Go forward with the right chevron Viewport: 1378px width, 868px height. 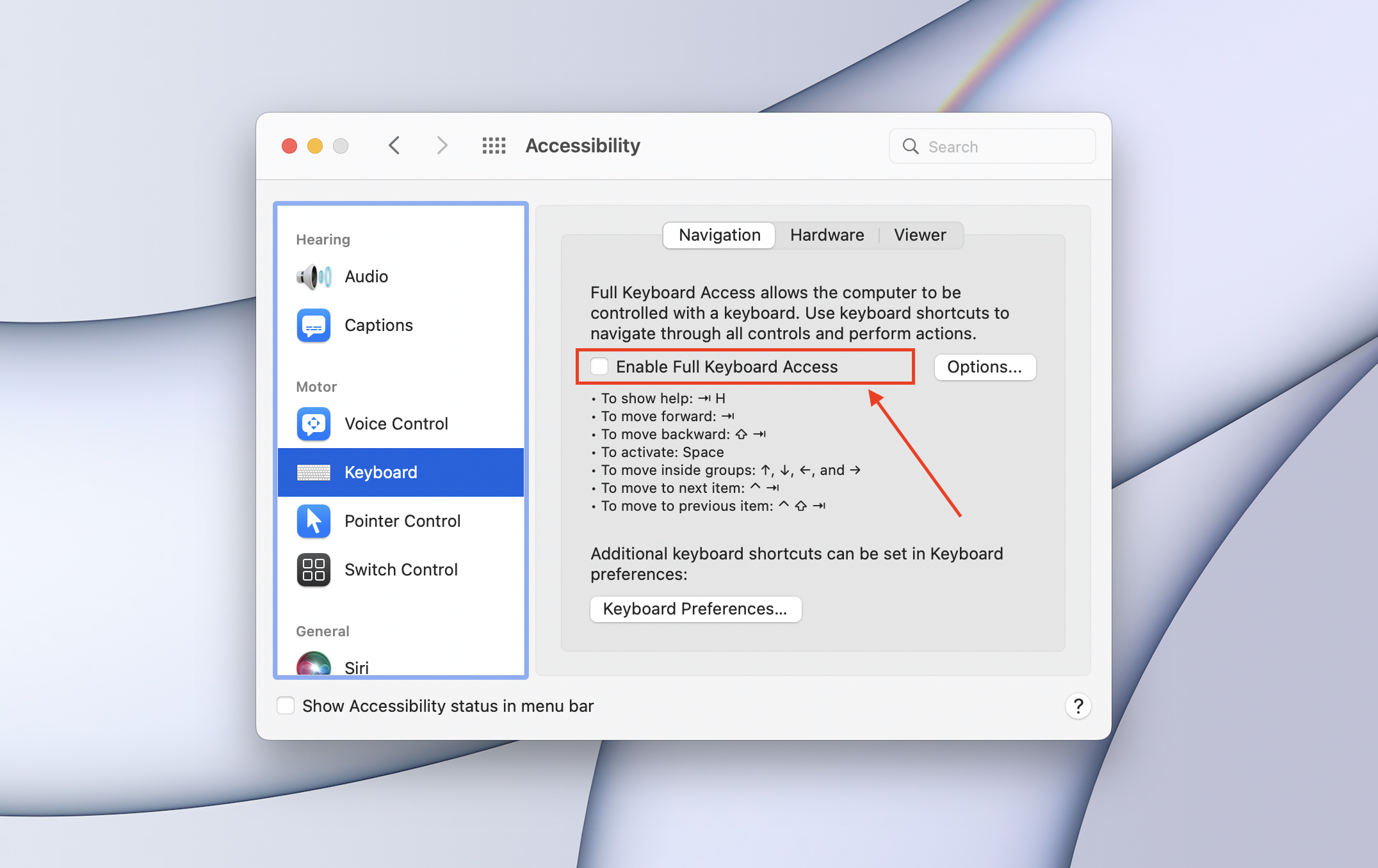point(442,146)
